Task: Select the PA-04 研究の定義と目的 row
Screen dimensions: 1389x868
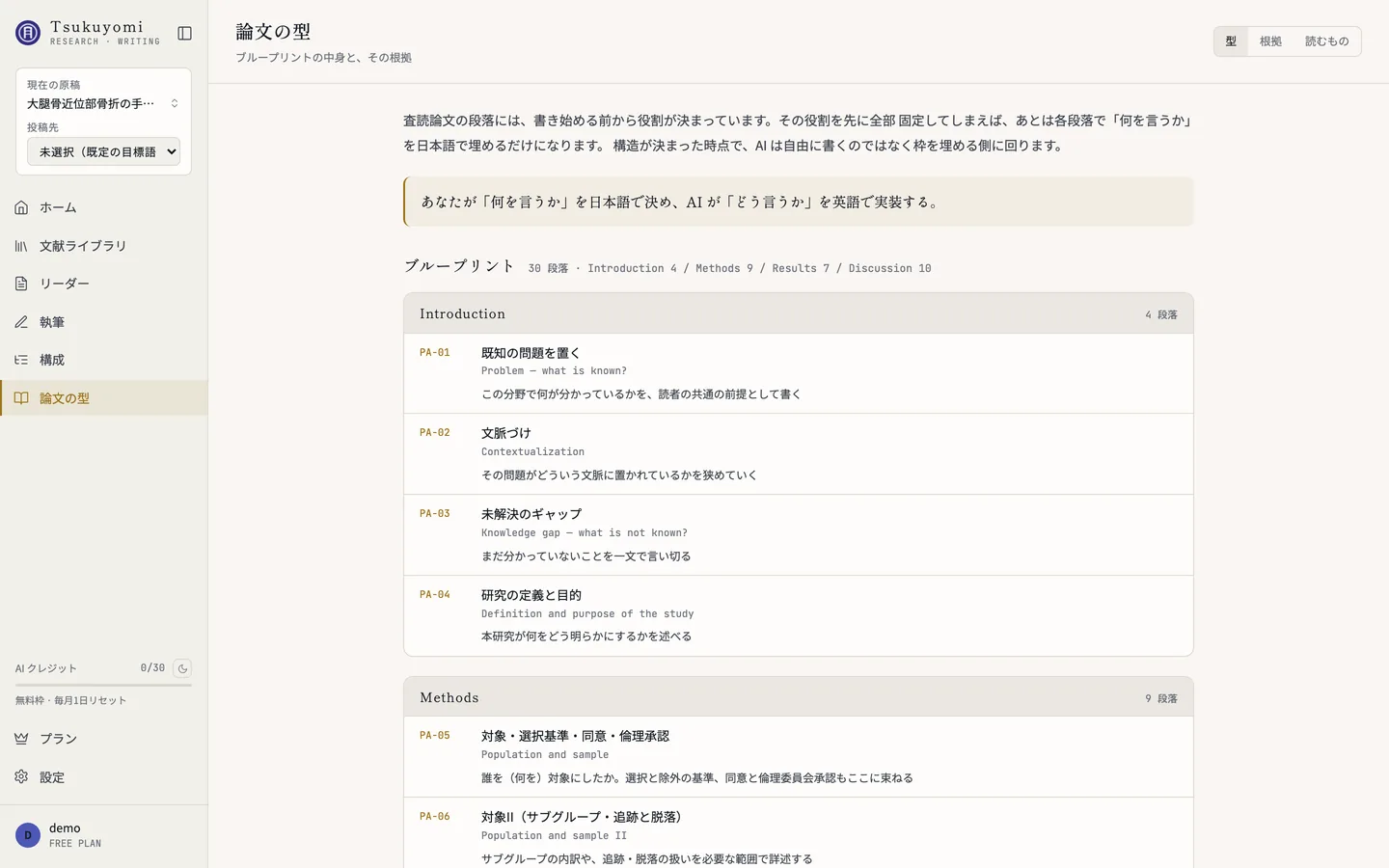Action: point(799,616)
